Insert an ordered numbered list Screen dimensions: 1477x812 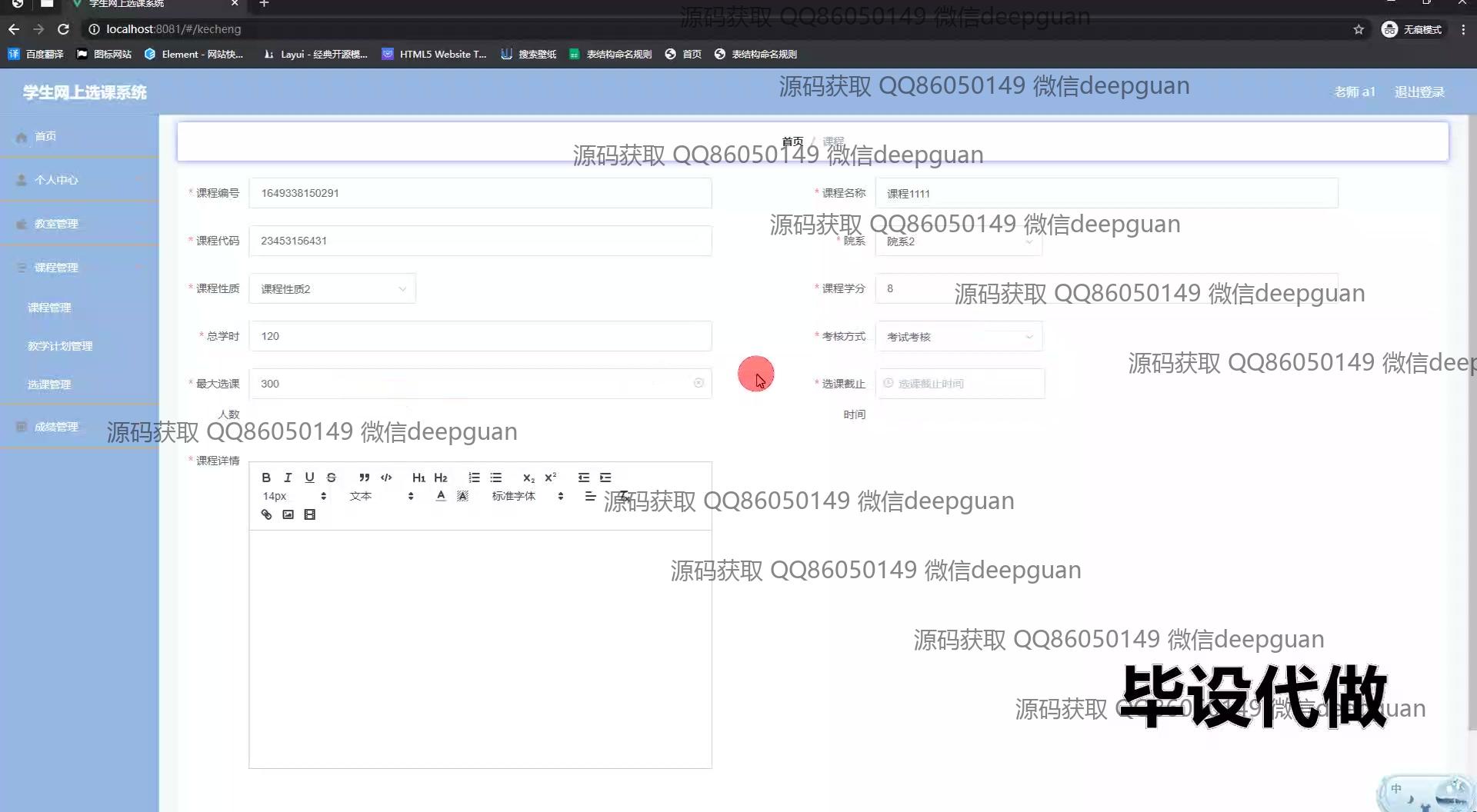tap(474, 478)
